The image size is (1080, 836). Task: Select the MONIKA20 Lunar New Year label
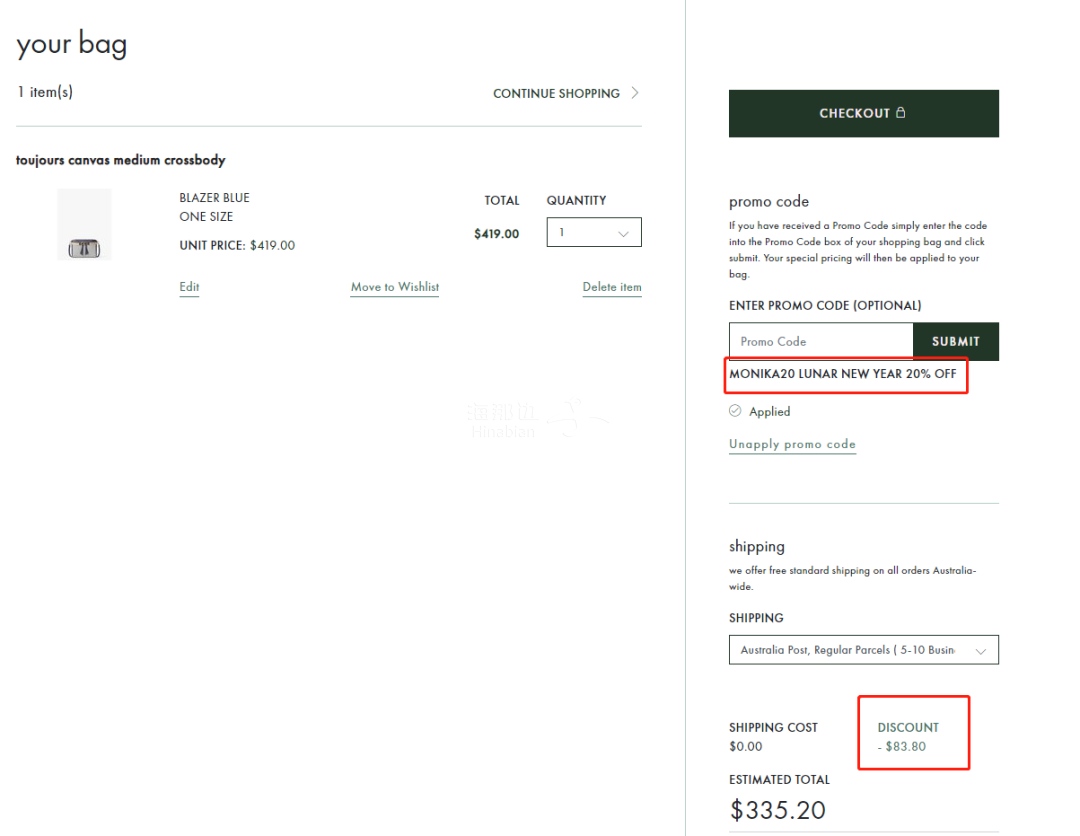842,374
